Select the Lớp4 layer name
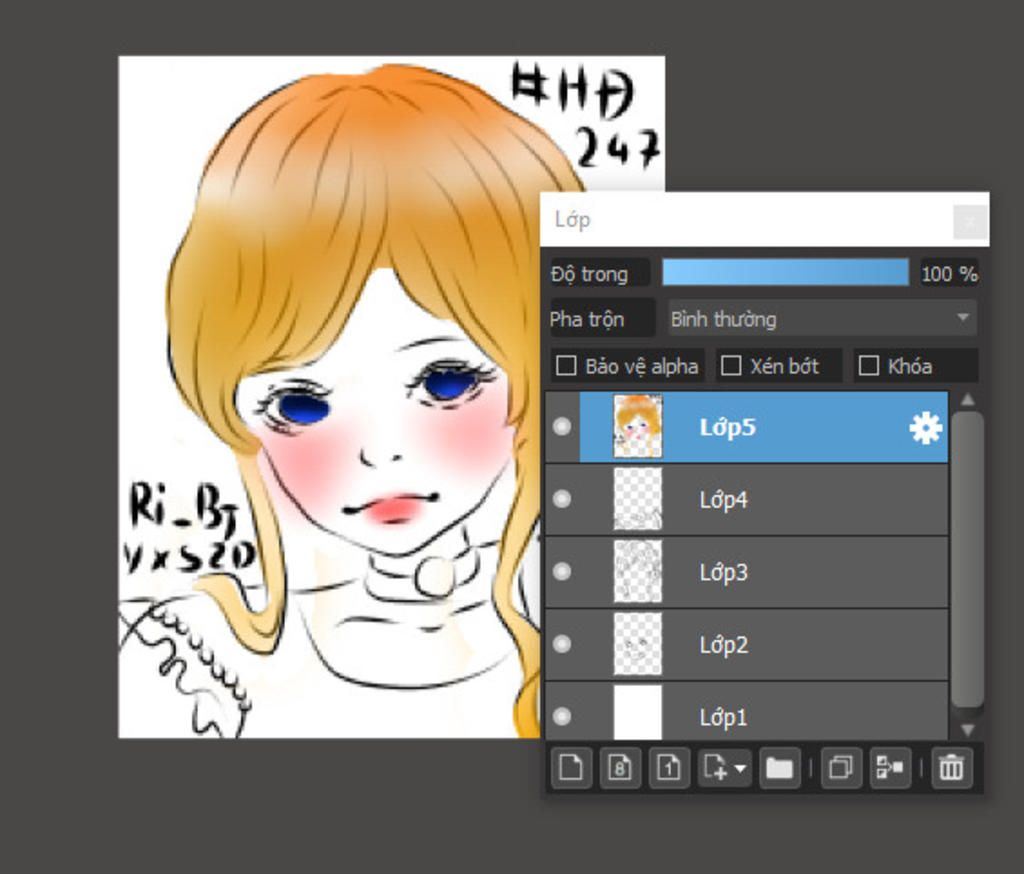 click(x=723, y=500)
